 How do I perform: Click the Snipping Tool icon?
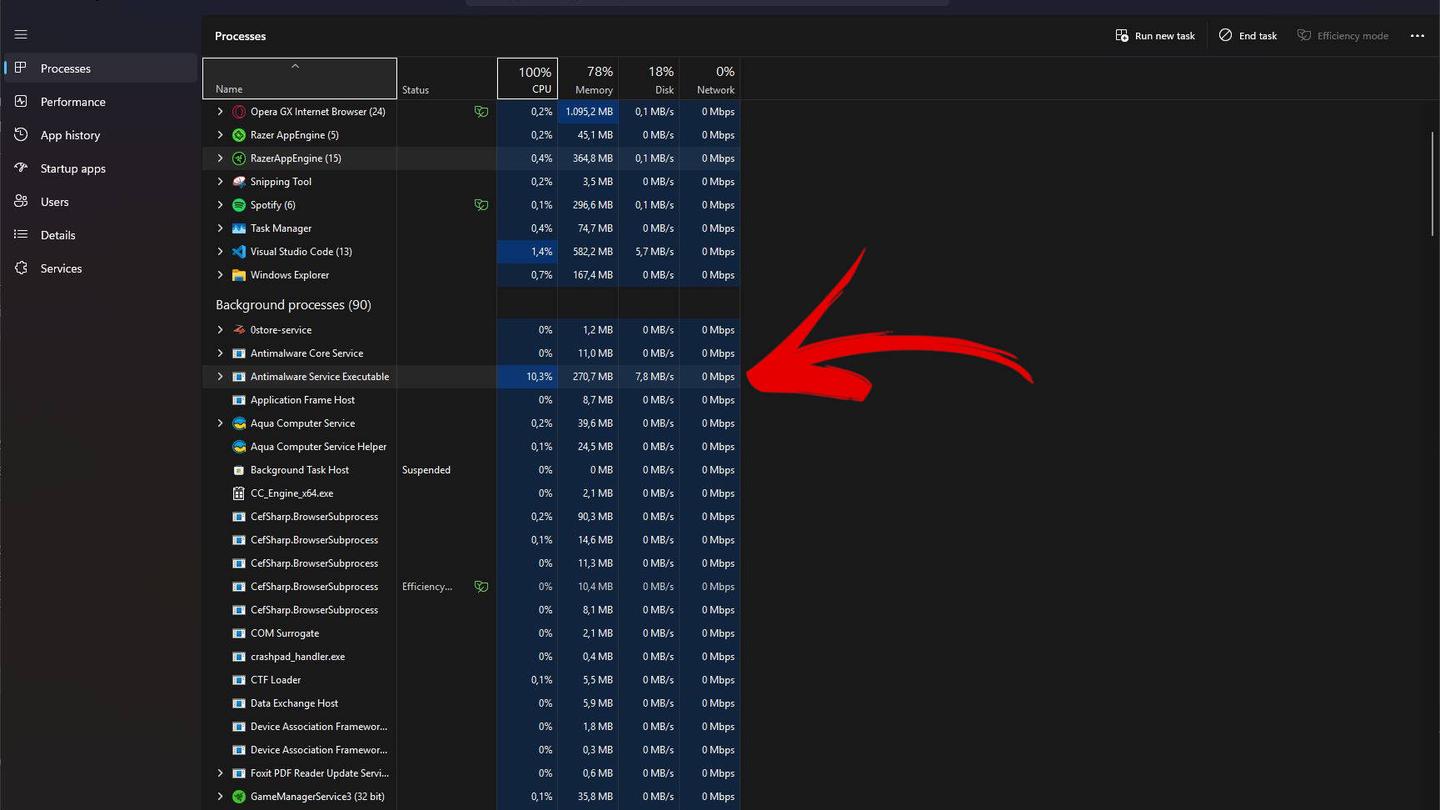pyautogui.click(x=239, y=182)
